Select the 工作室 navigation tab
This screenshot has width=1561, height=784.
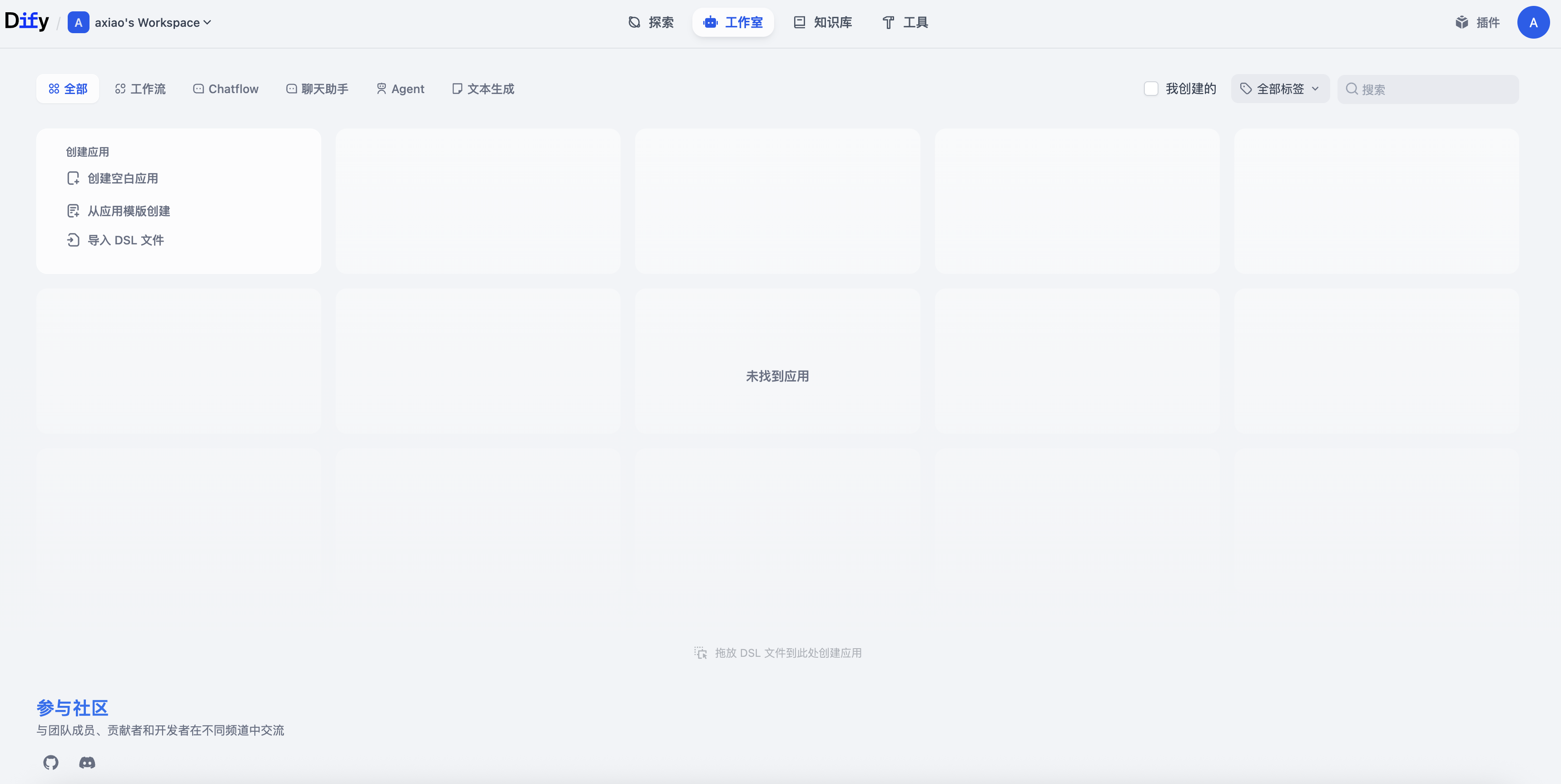coord(733,22)
